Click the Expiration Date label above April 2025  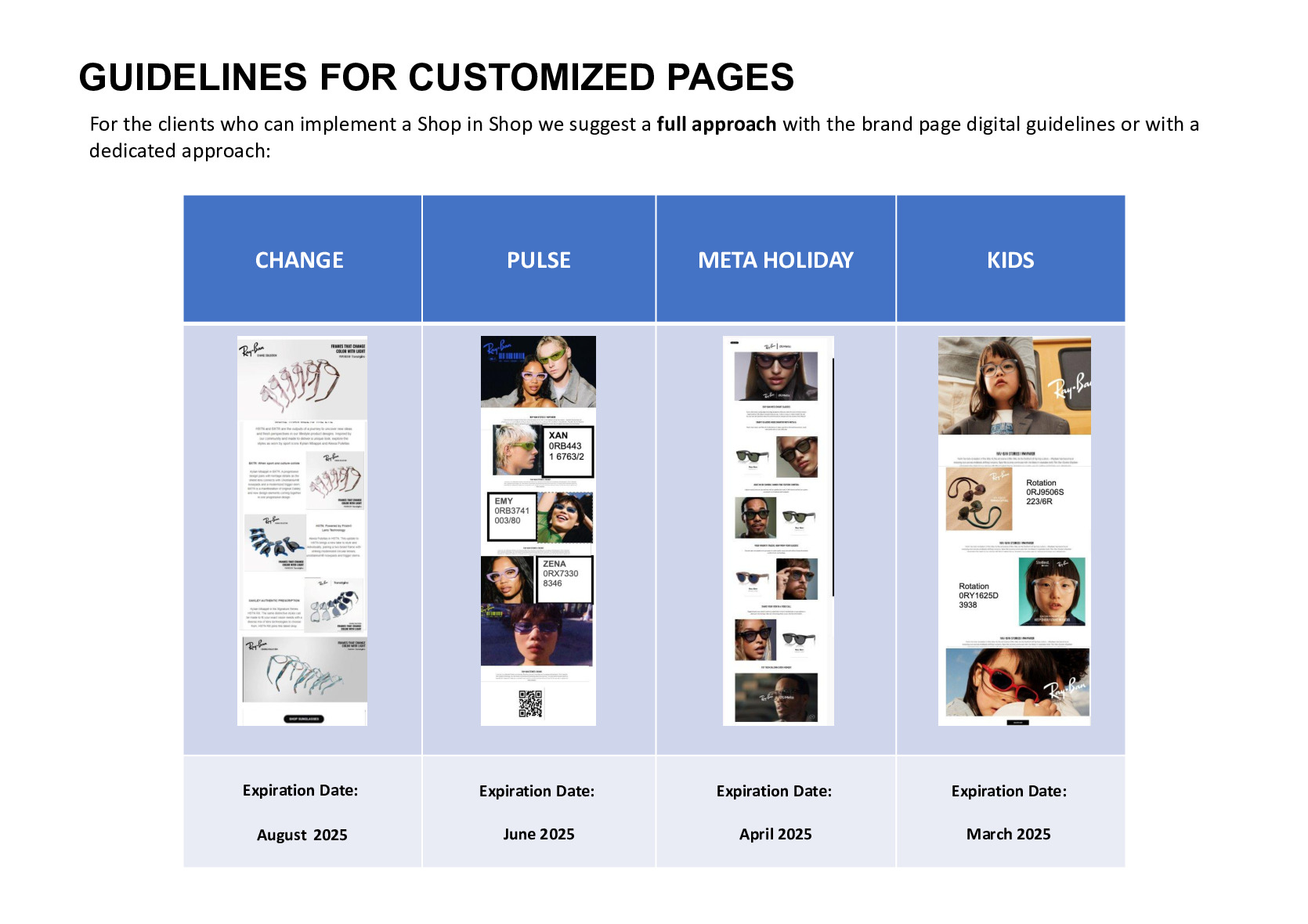(775, 791)
